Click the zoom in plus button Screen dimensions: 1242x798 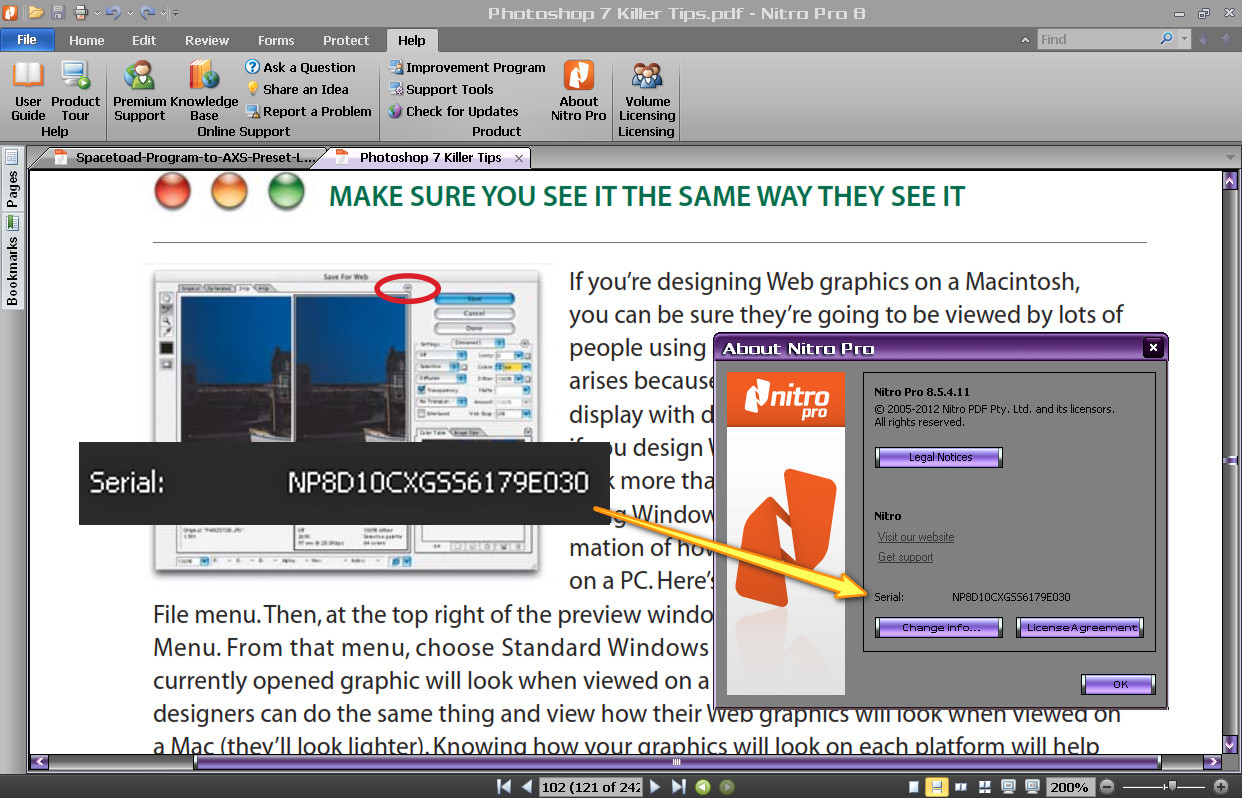coord(1221,787)
